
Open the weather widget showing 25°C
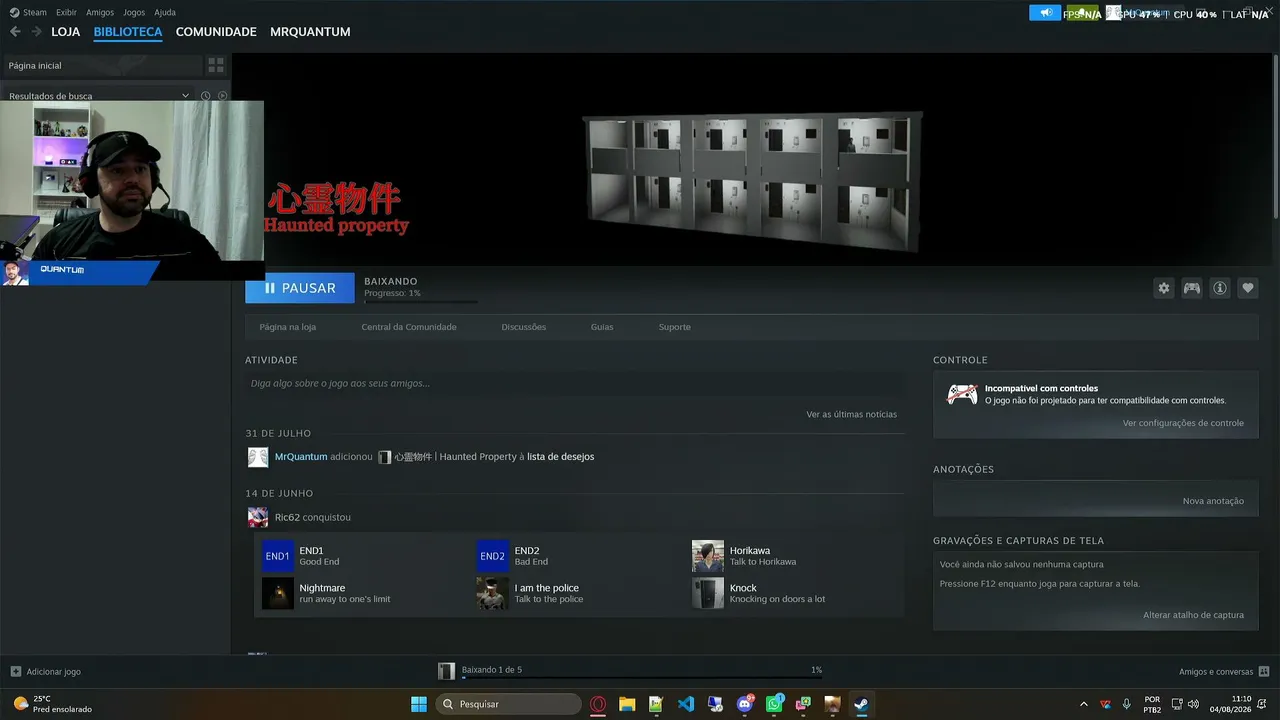pyautogui.click(x=52, y=704)
